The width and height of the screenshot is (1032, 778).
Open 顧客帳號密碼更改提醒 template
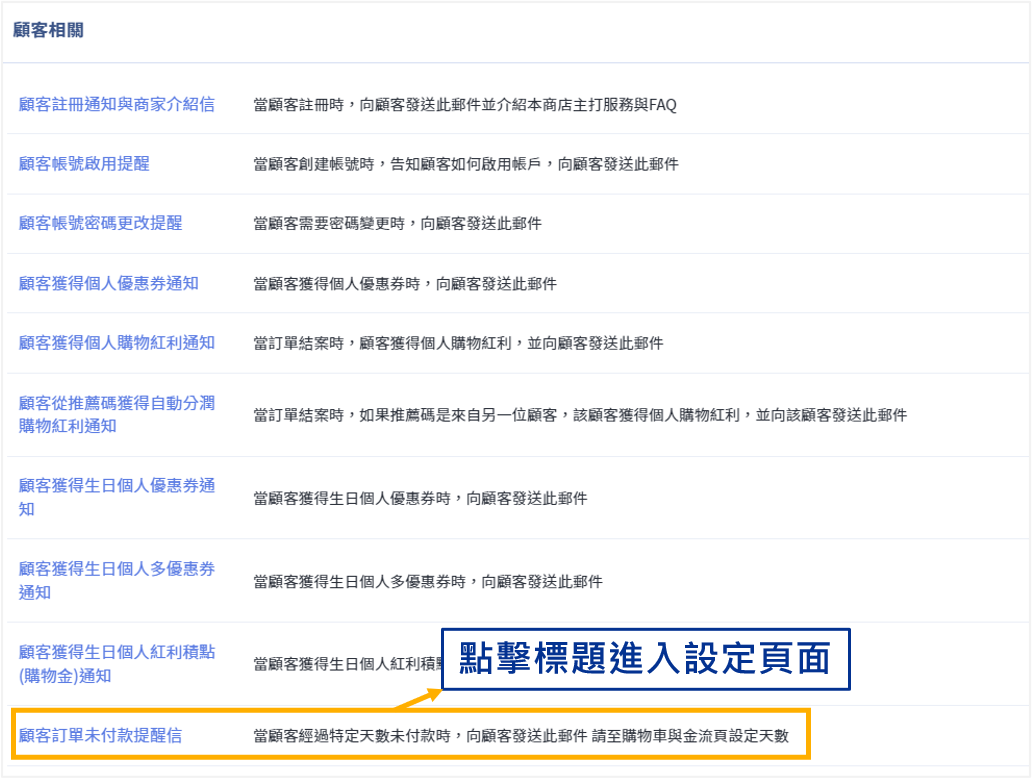point(101,223)
